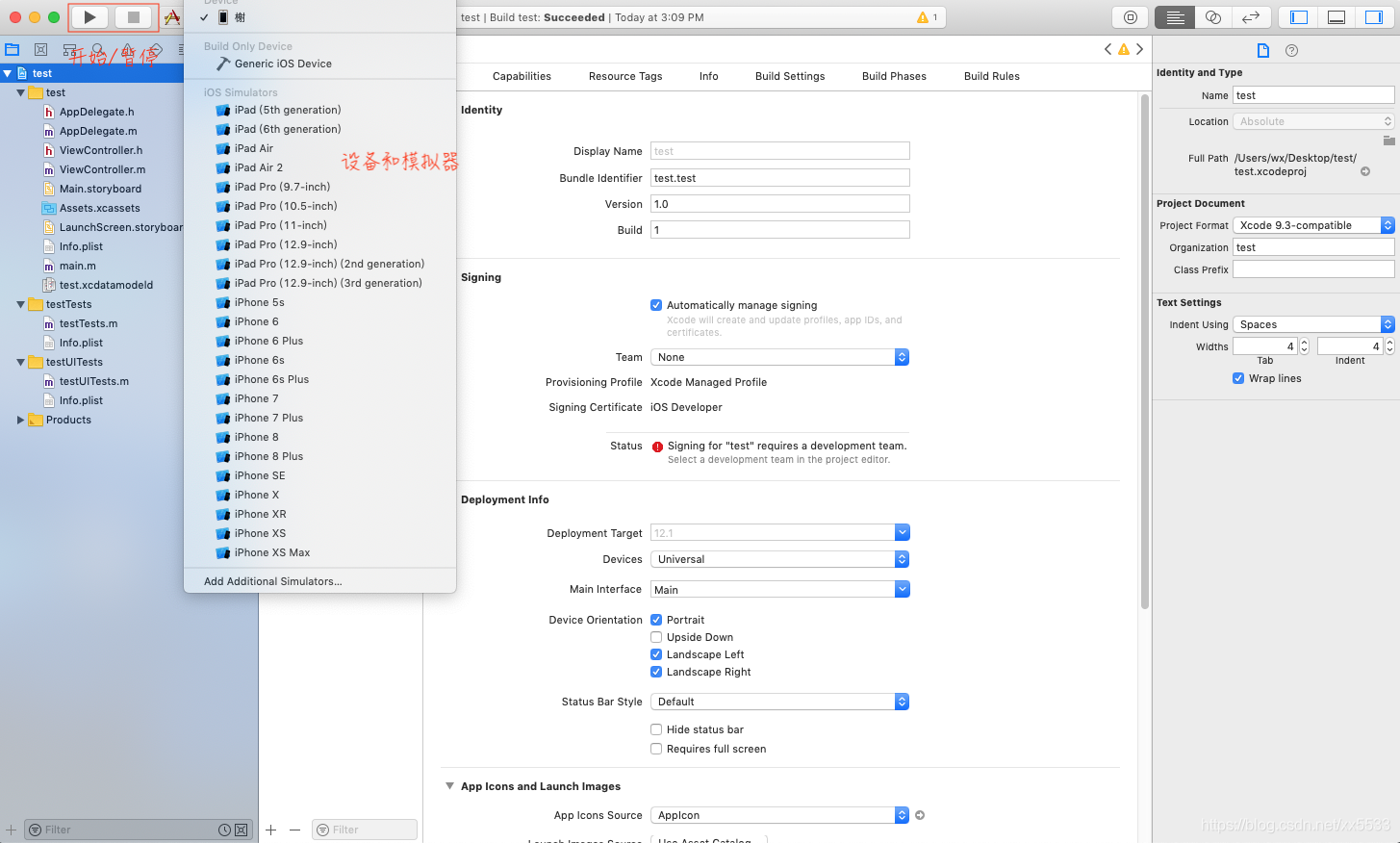Screen dimensions: 1400x843
Task: Click the arrow next to AppIcon source
Action: click(920, 815)
